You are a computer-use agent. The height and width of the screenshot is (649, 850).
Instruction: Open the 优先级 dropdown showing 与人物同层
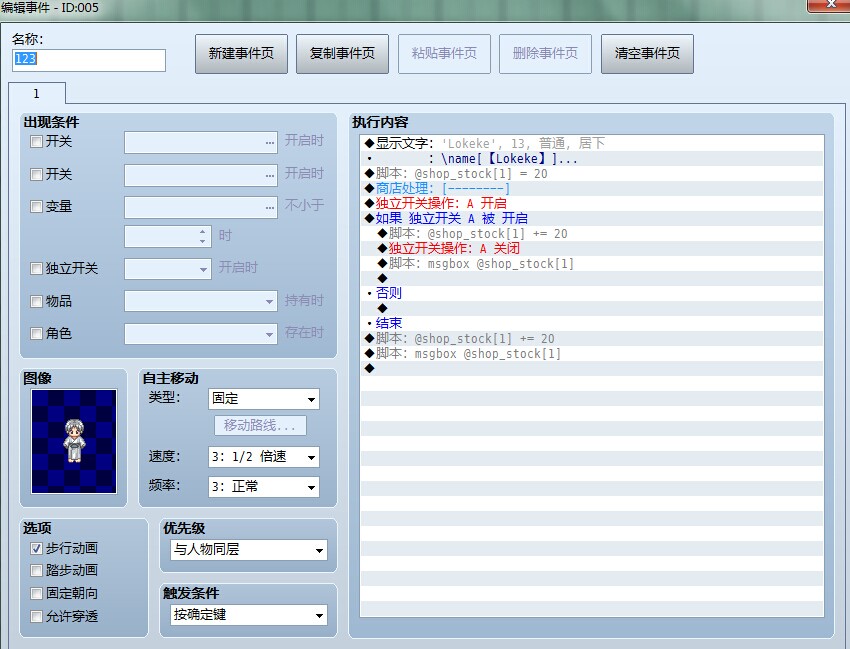tap(249, 550)
